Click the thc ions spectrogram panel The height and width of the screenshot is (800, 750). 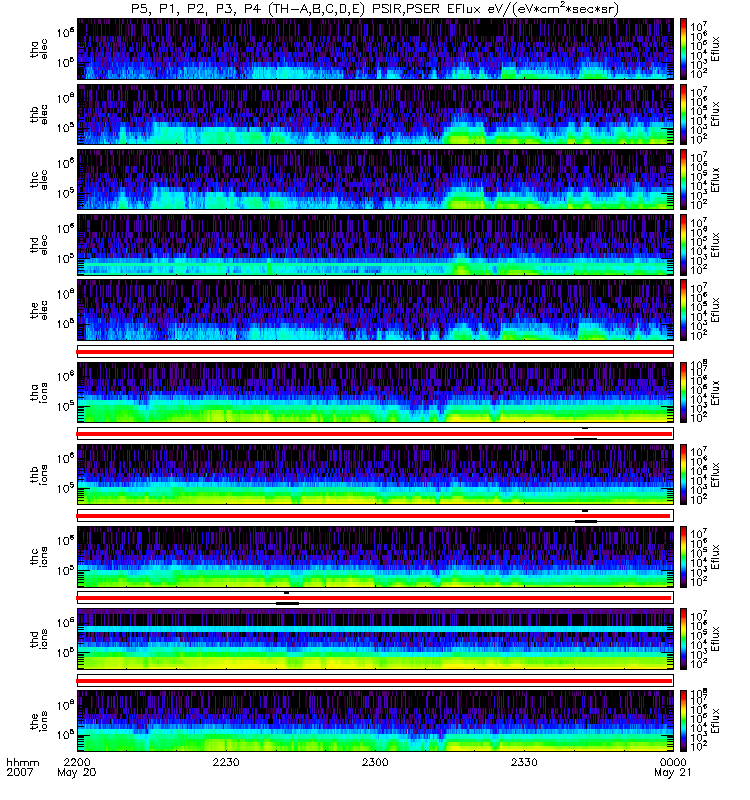coord(375,557)
